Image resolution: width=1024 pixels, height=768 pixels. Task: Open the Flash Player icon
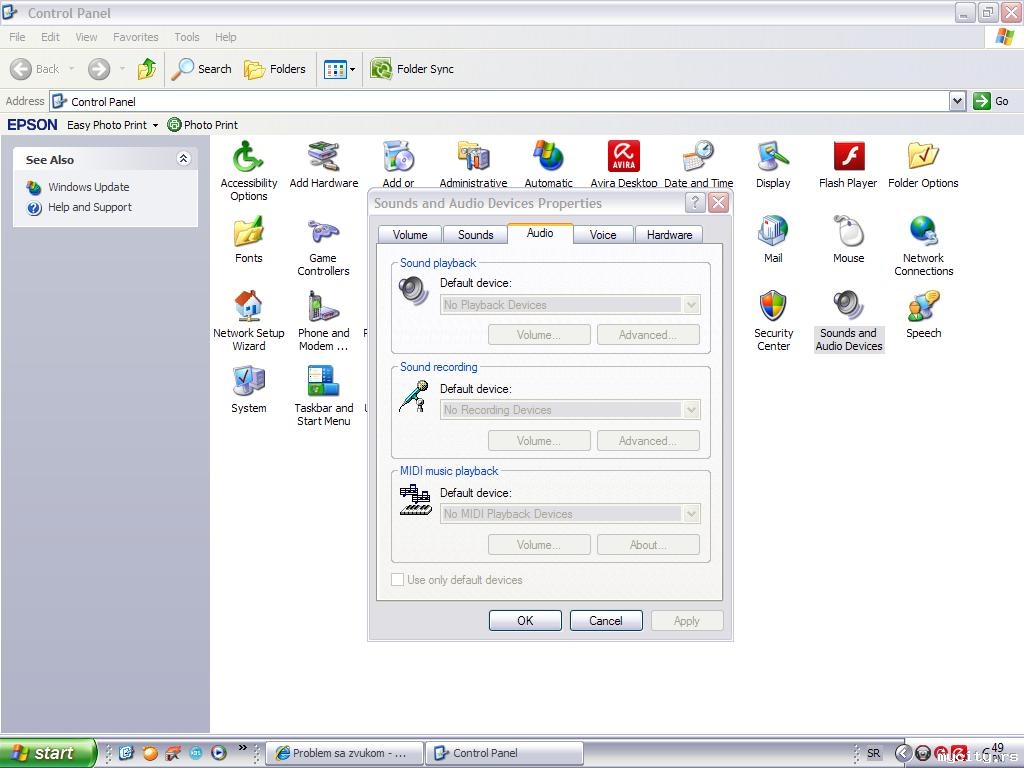pyautogui.click(x=848, y=165)
